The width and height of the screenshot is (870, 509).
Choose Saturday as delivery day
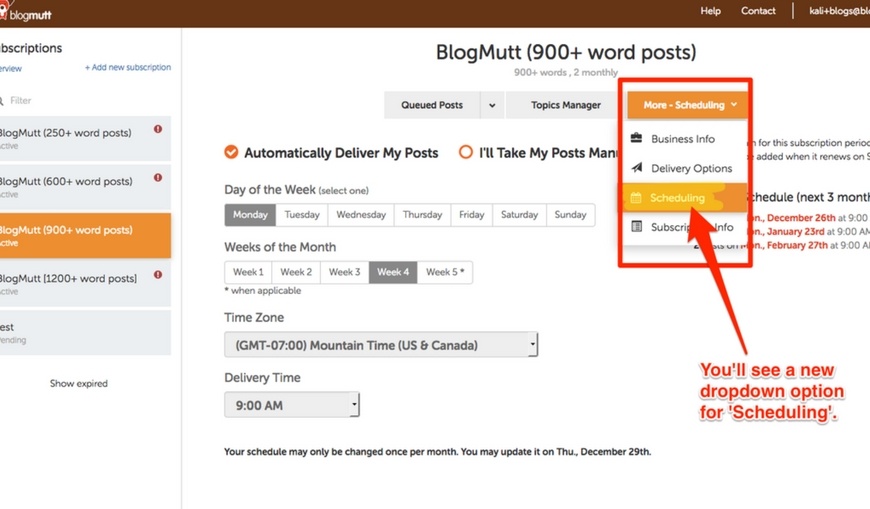[519, 215]
